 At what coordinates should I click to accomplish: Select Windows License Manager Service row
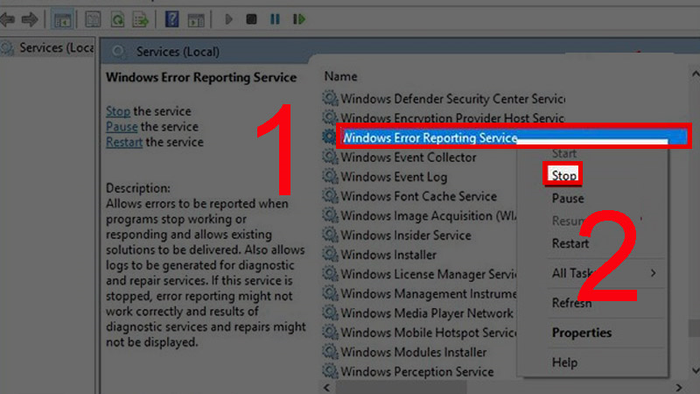click(419, 274)
